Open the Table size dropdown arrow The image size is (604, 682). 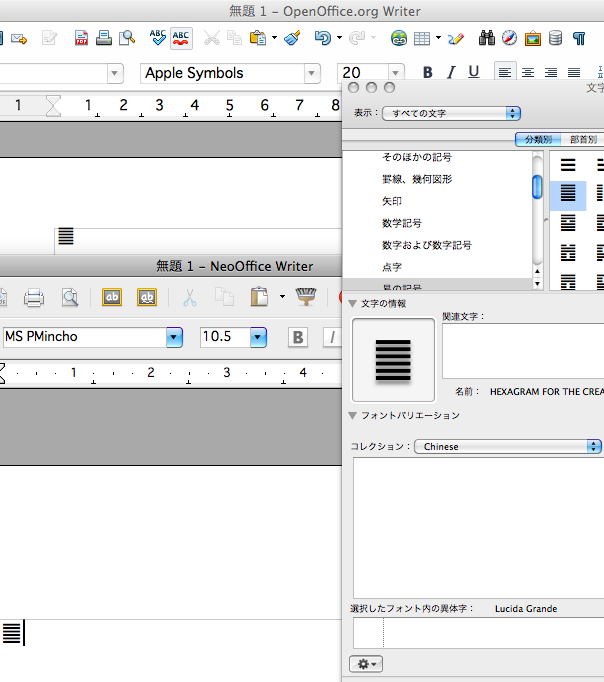tap(438, 38)
